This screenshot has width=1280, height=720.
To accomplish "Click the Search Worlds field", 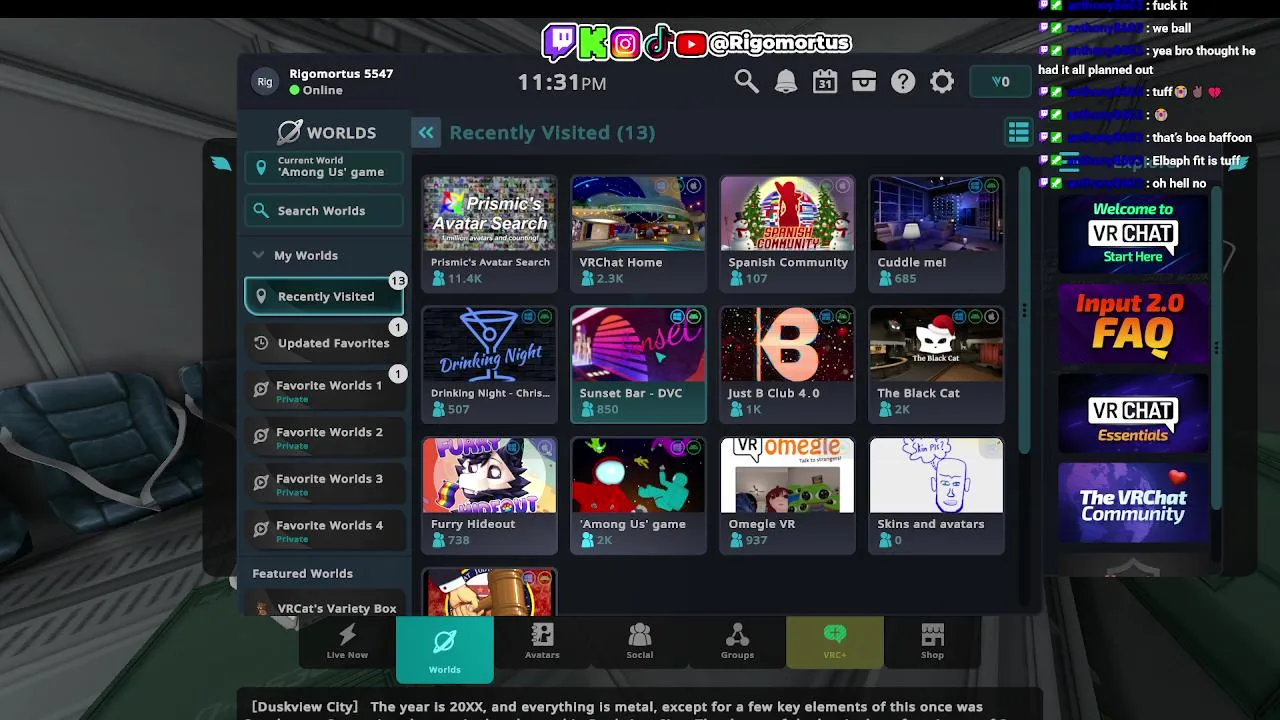I will point(324,211).
